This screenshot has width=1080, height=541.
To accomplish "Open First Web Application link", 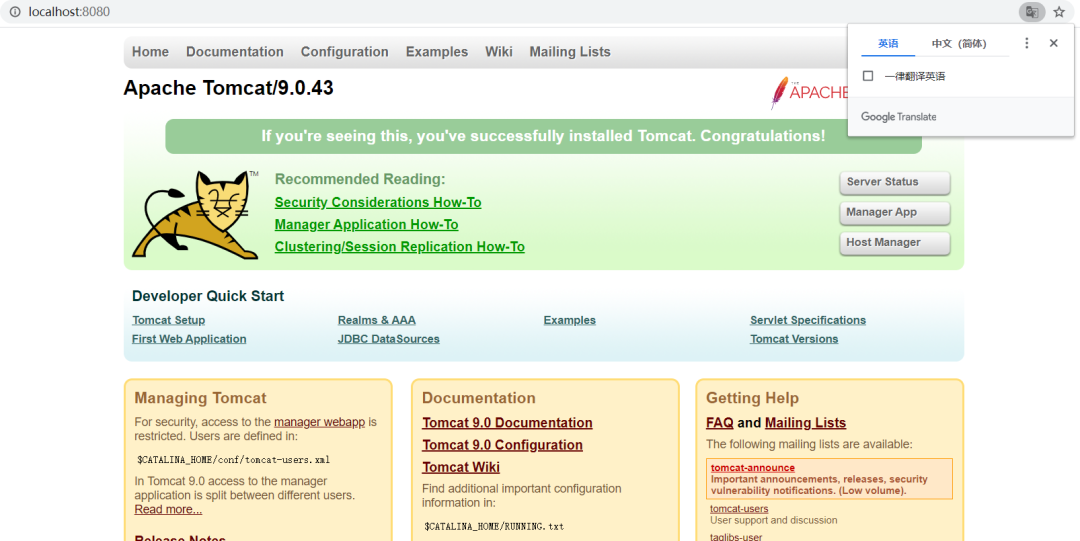I will [x=189, y=339].
